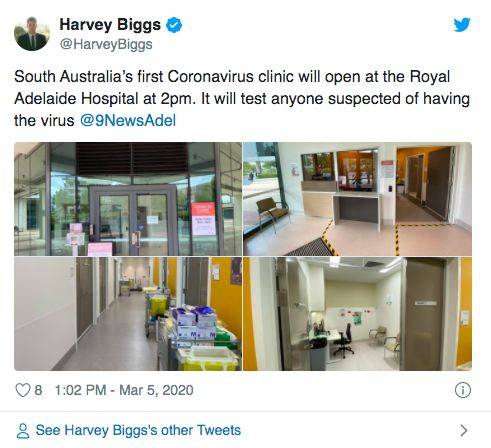Open the corridor supply trolley photo

[128, 314]
